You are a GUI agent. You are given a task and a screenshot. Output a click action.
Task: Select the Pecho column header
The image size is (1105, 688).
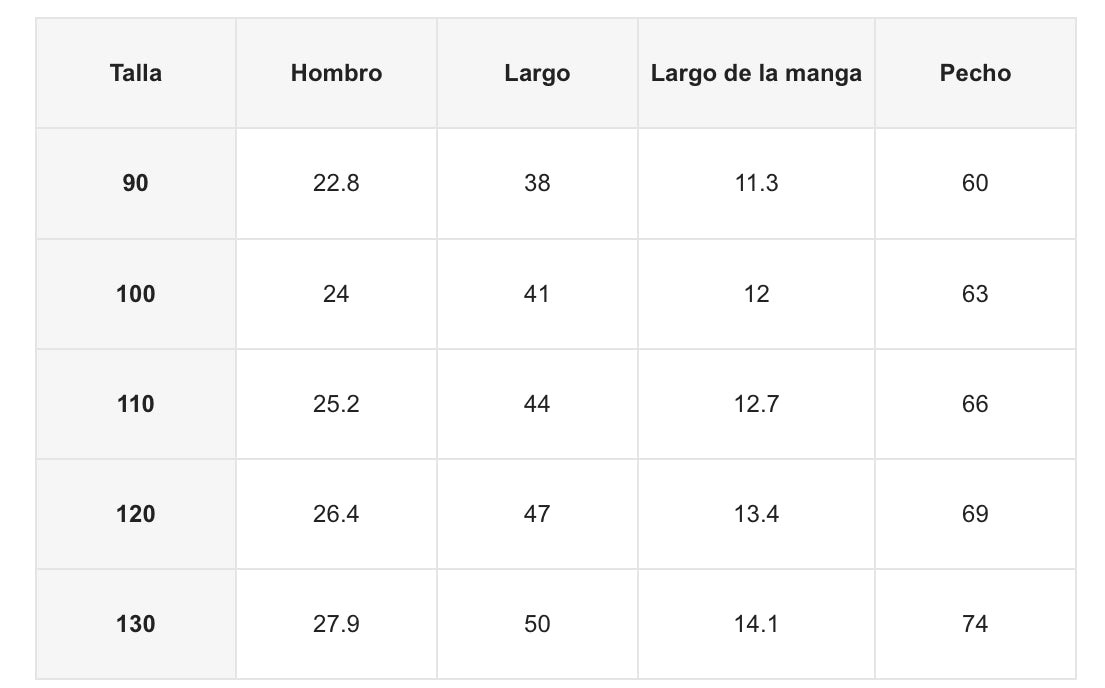point(975,73)
